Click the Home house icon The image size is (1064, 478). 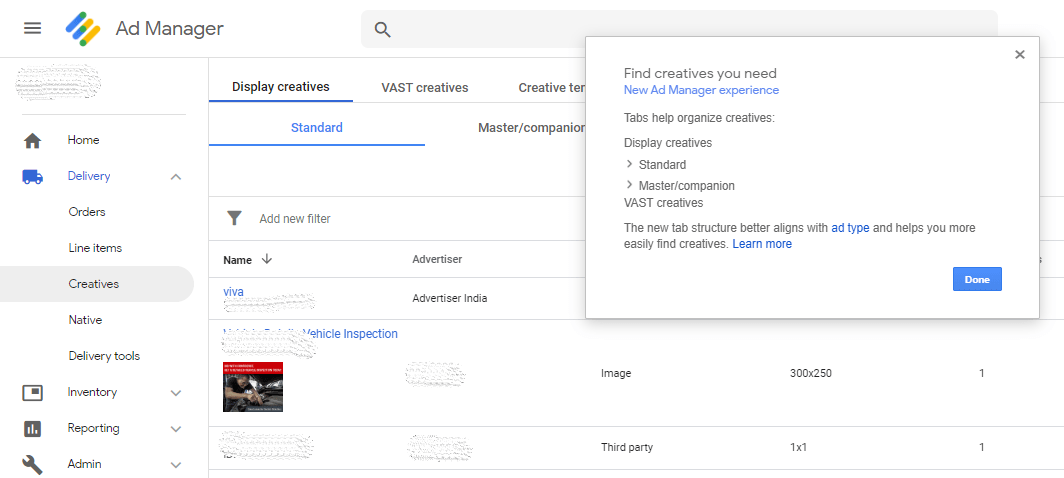[x=32, y=141]
